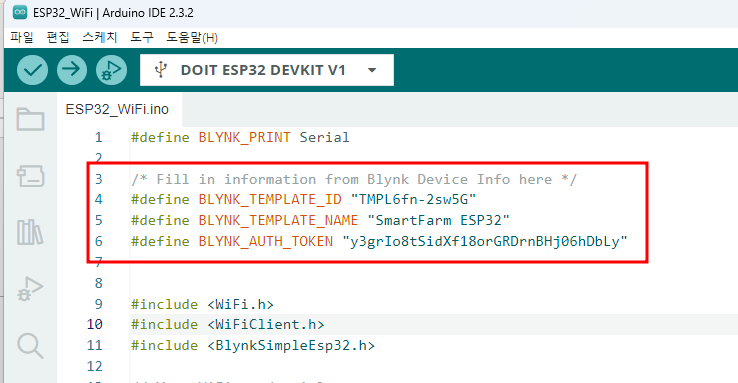The height and width of the screenshot is (383, 738).
Task: Click line number 12 in the gutter
Action: [95, 366]
